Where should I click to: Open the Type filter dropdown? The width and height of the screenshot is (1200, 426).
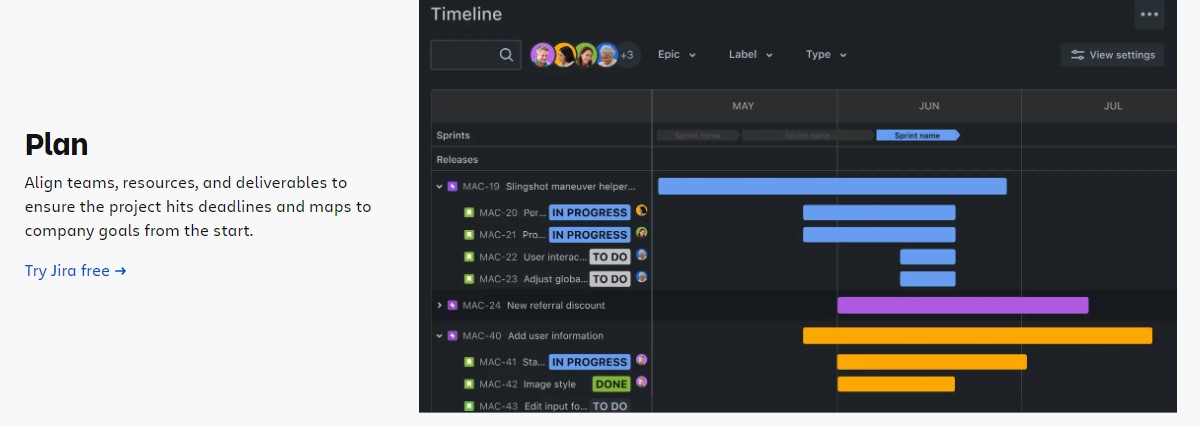click(x=827, y=55)
